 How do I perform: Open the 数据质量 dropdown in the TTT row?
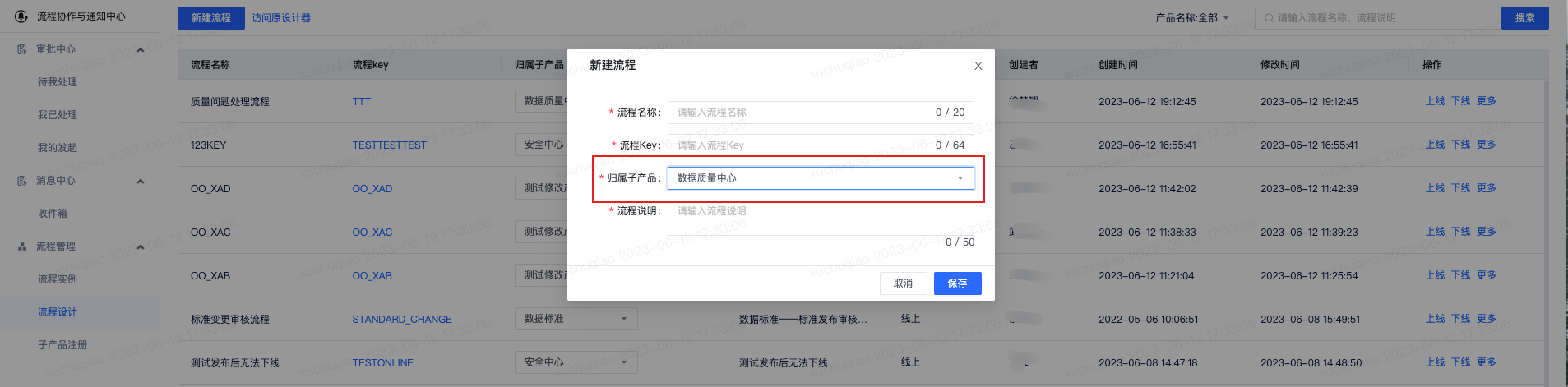coord(541,101)
